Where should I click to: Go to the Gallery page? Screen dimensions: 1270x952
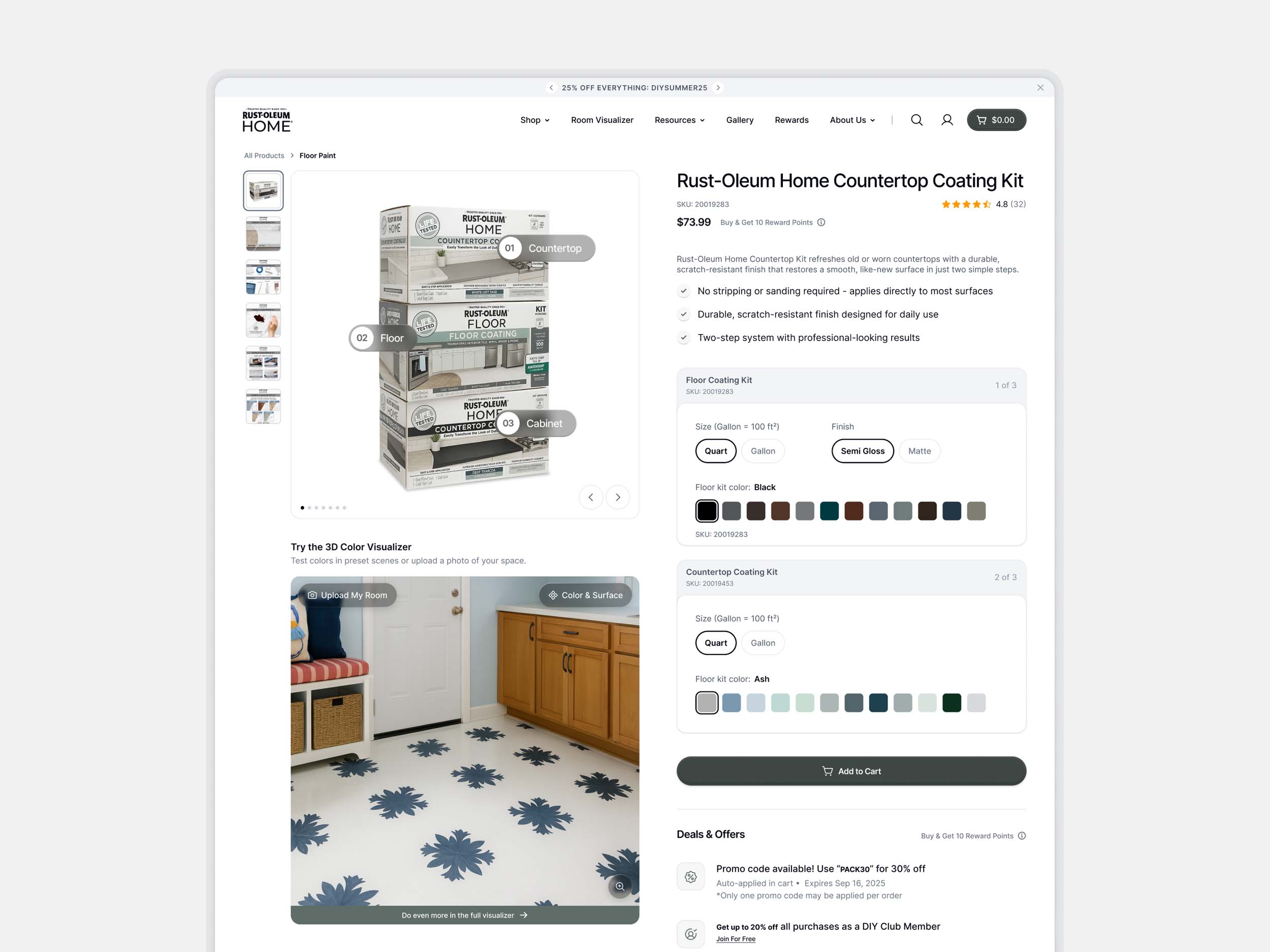pos(739,120)
